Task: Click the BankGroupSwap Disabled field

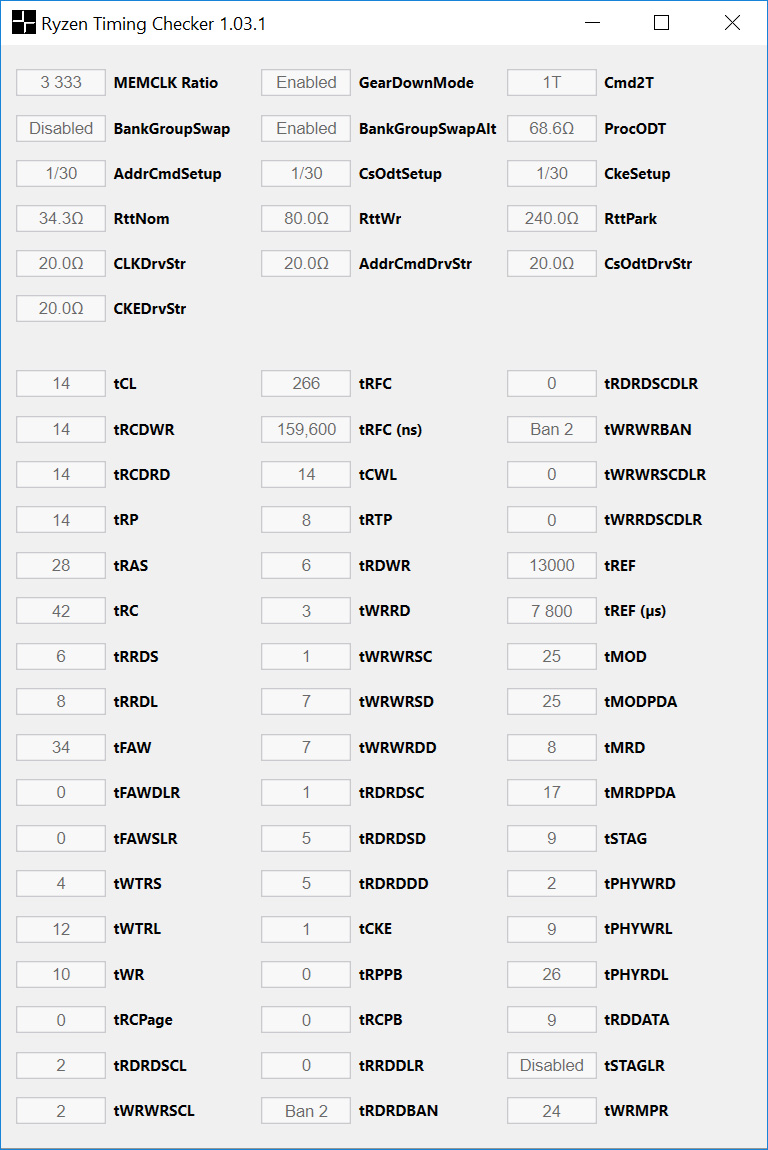Action: 61,128
